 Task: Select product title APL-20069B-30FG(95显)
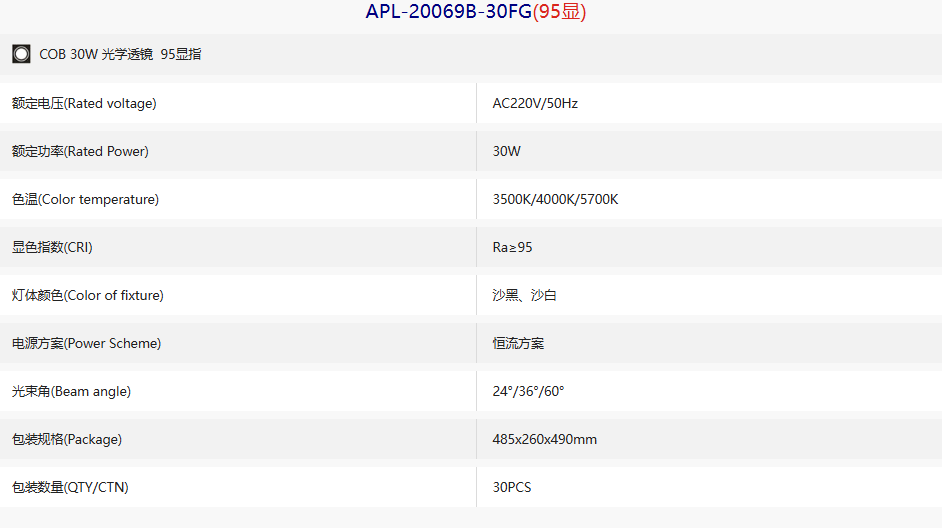476,11
